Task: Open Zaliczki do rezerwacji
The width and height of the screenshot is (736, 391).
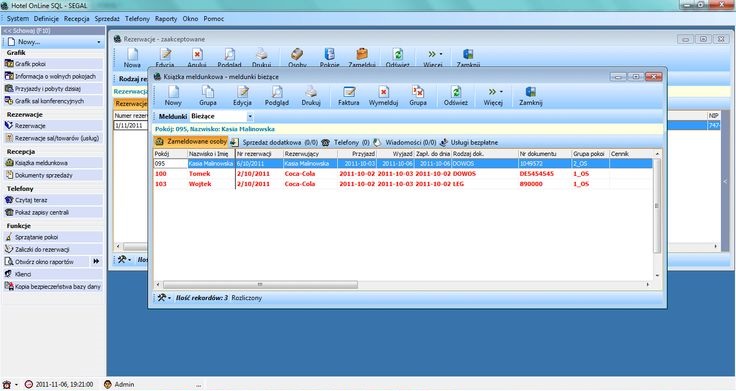Action: click(53, 249)
